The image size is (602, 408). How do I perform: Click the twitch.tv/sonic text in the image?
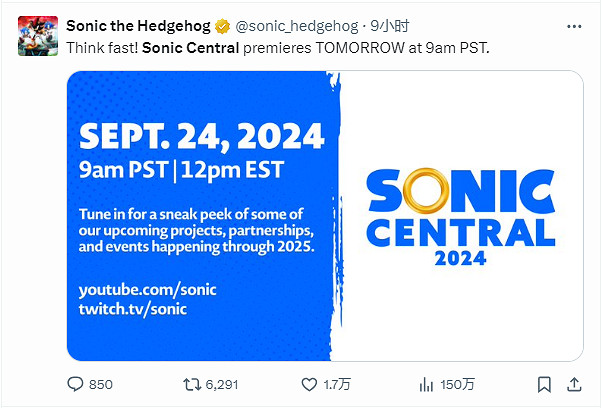(x=132, y=309)
